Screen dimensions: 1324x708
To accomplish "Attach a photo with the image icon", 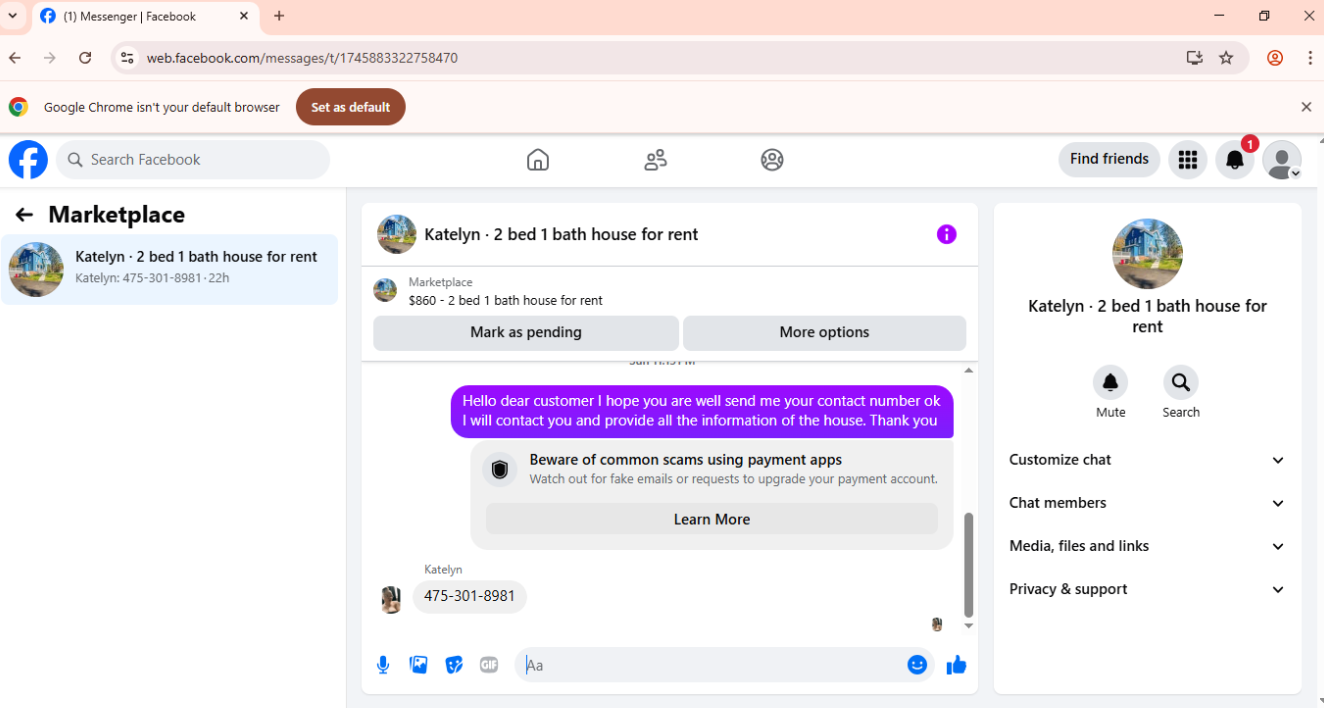I will [419, 665].
